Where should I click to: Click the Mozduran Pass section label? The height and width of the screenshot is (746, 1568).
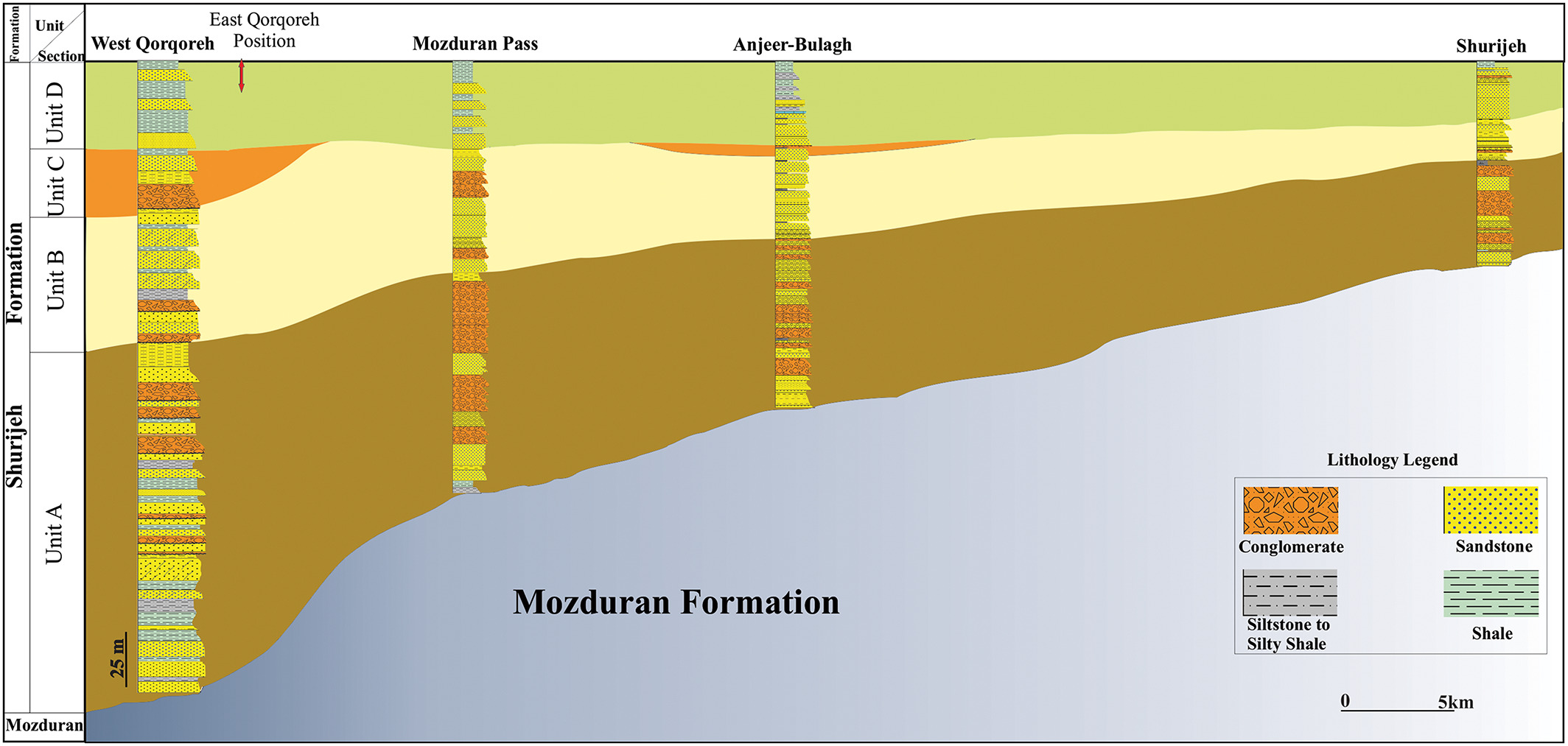click(475, 43)
